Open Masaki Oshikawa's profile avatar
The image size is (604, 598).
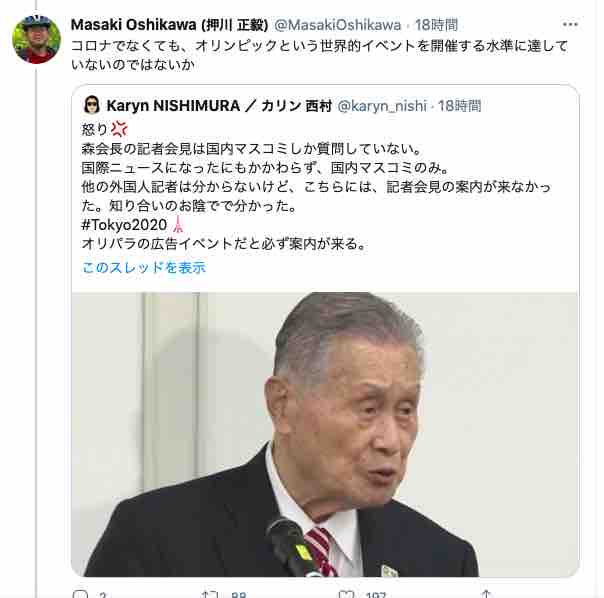click(x=36, y=39)
